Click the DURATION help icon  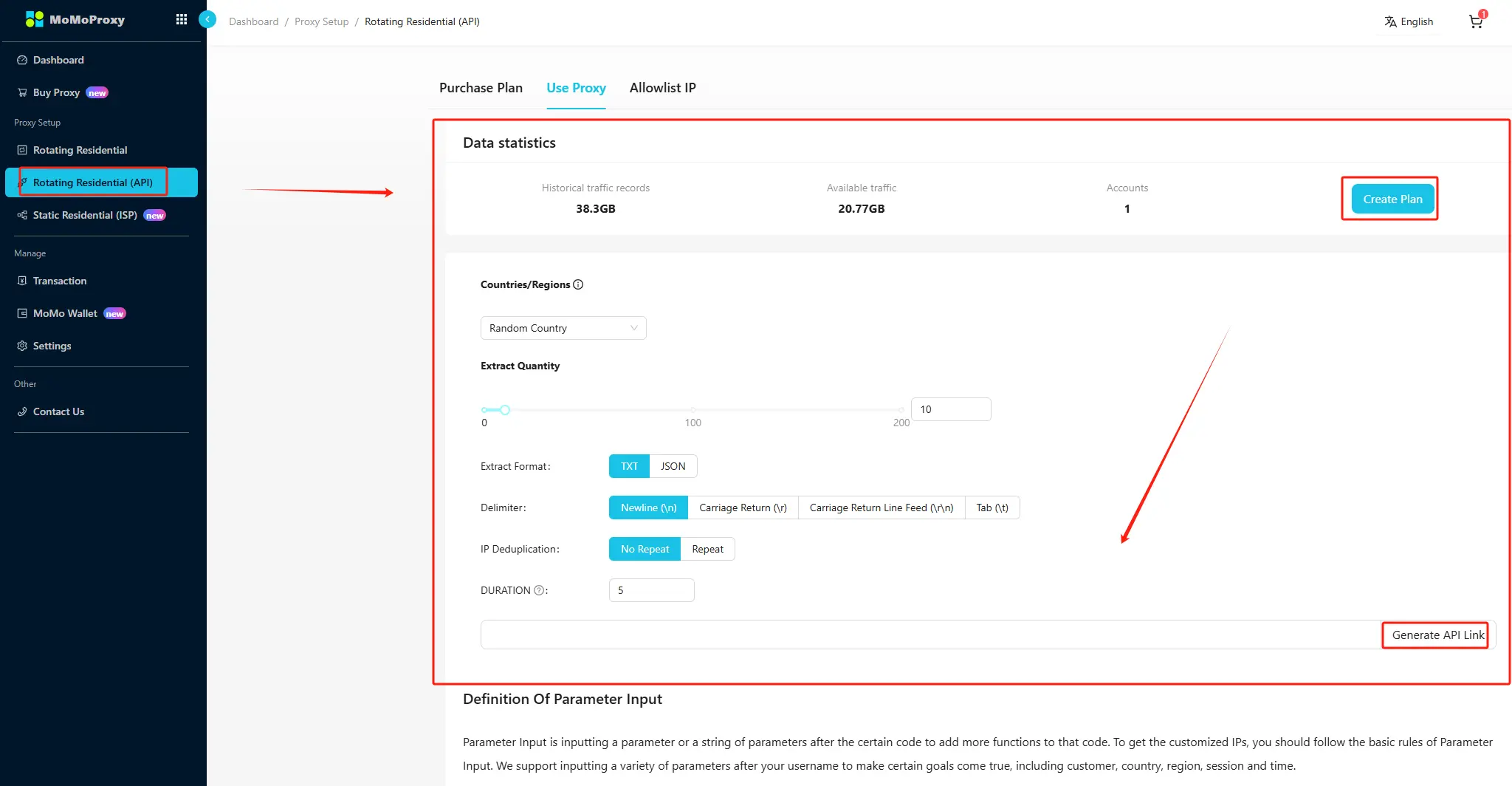[x=539, y=590]
